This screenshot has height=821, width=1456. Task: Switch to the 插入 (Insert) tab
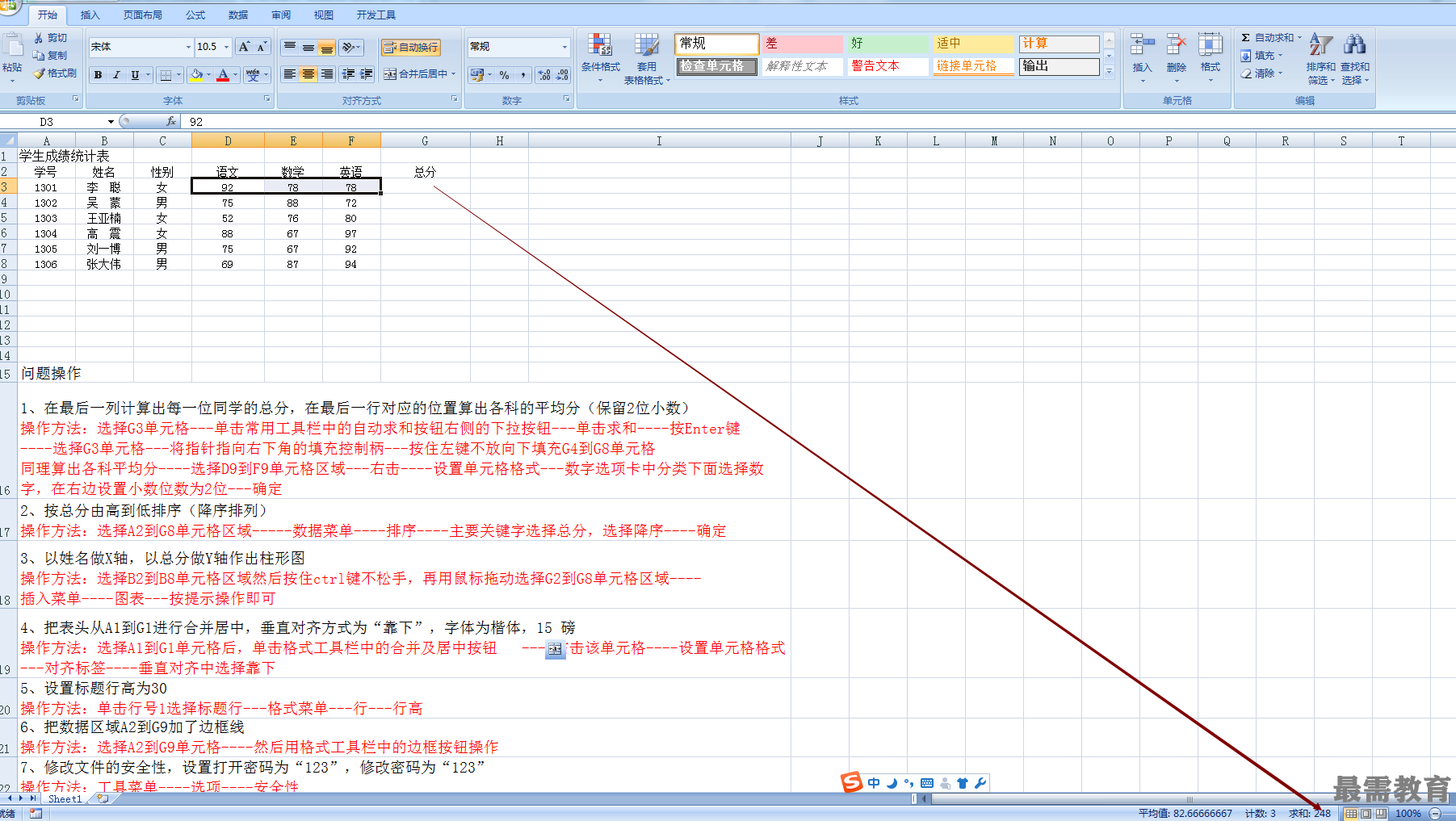(90, 15)
